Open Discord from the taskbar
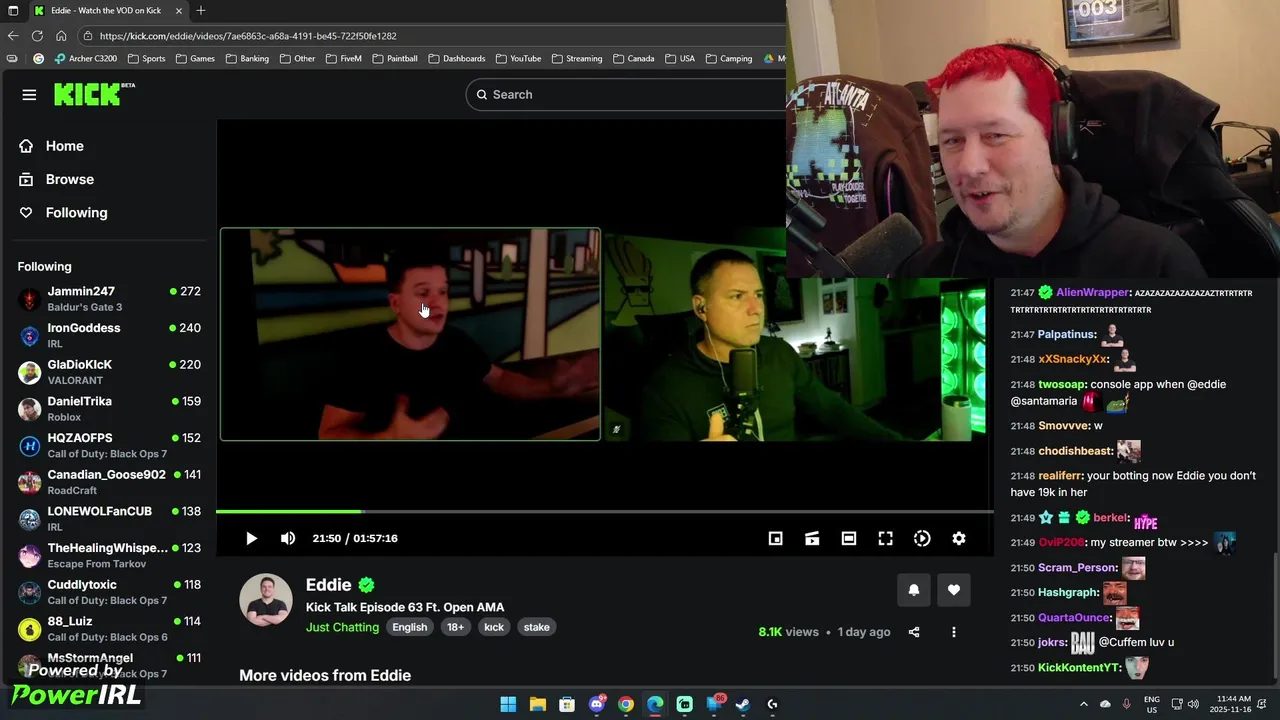 597,704
